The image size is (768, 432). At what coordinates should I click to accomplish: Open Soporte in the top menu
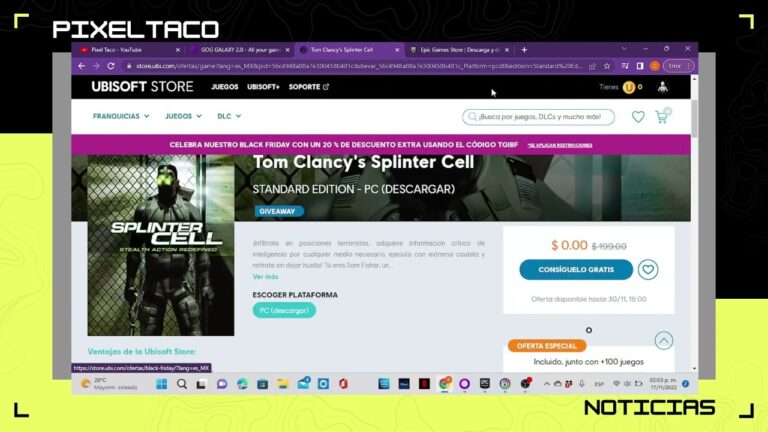coord(309,87)
